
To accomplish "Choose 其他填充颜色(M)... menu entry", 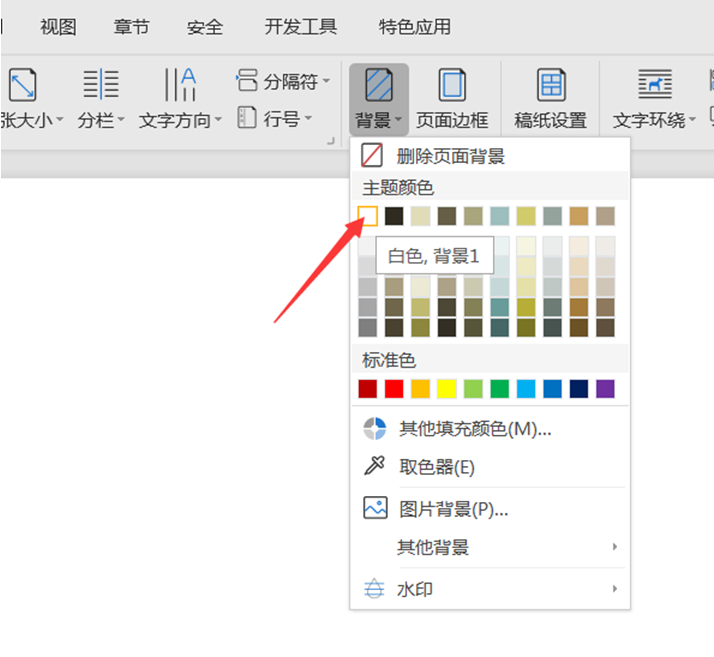I will pyautogui.click(x=490, y=428).
